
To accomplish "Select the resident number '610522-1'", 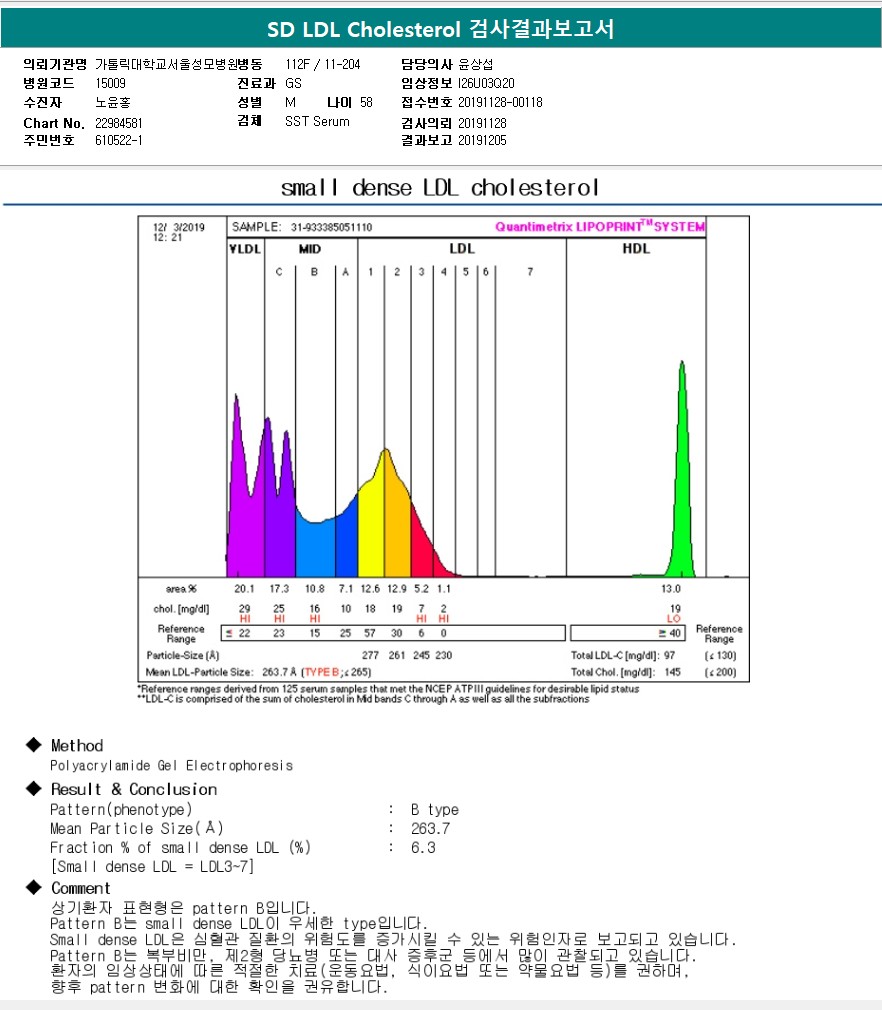I will [119, 140].
